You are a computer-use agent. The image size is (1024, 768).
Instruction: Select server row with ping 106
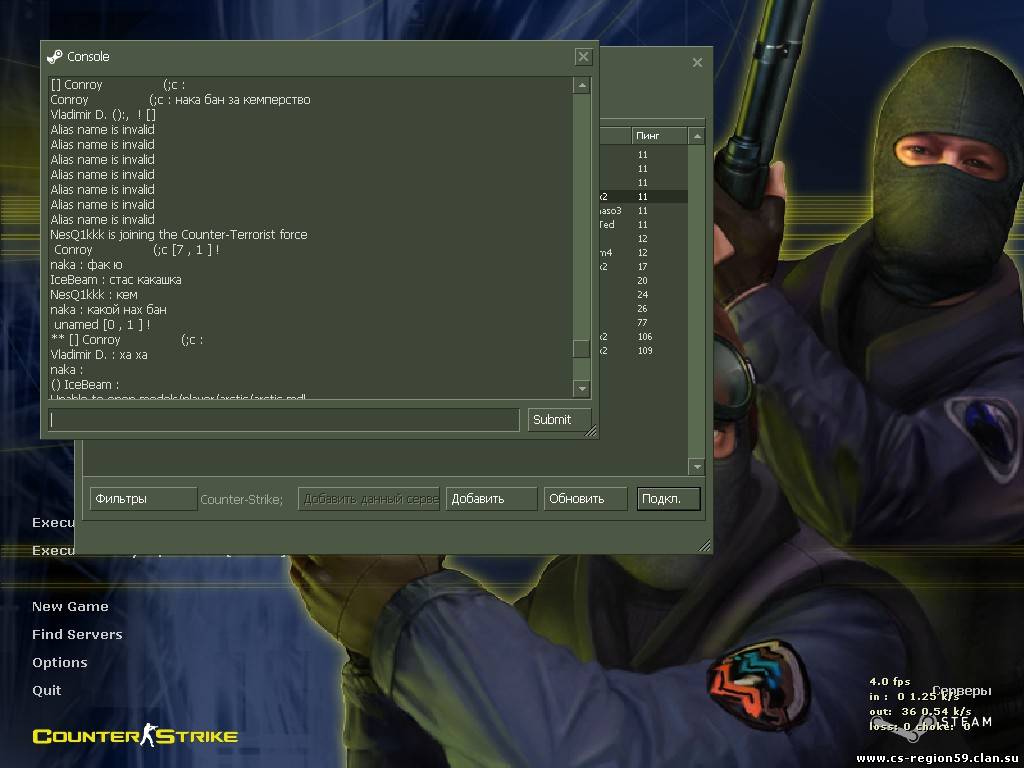click(643, 337)
